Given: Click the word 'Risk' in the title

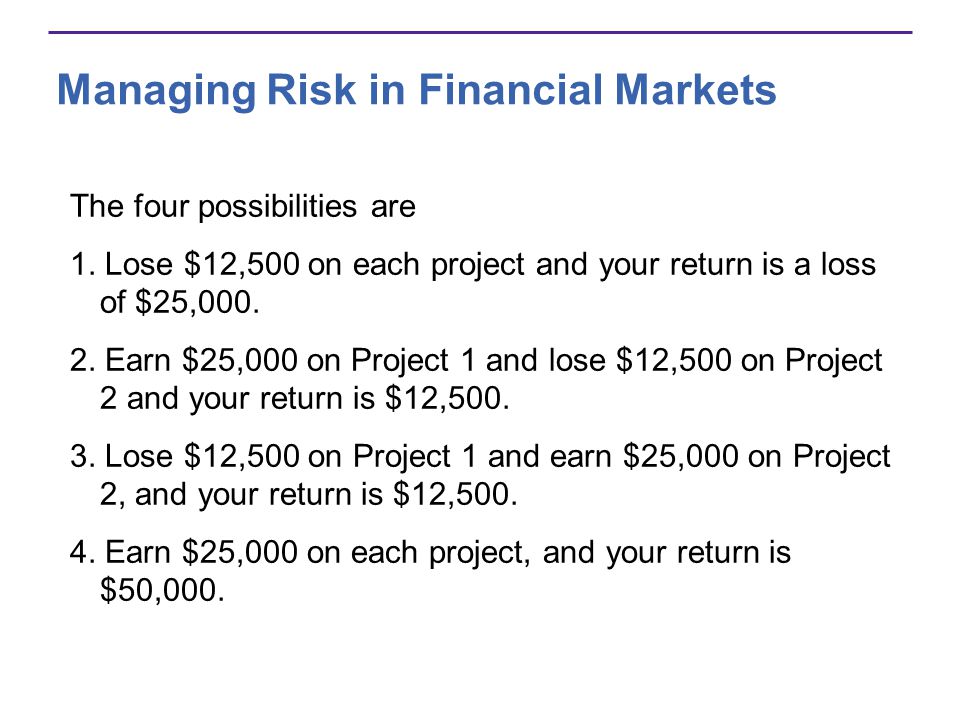Looking at the screenshot, I should click(311, 89).
